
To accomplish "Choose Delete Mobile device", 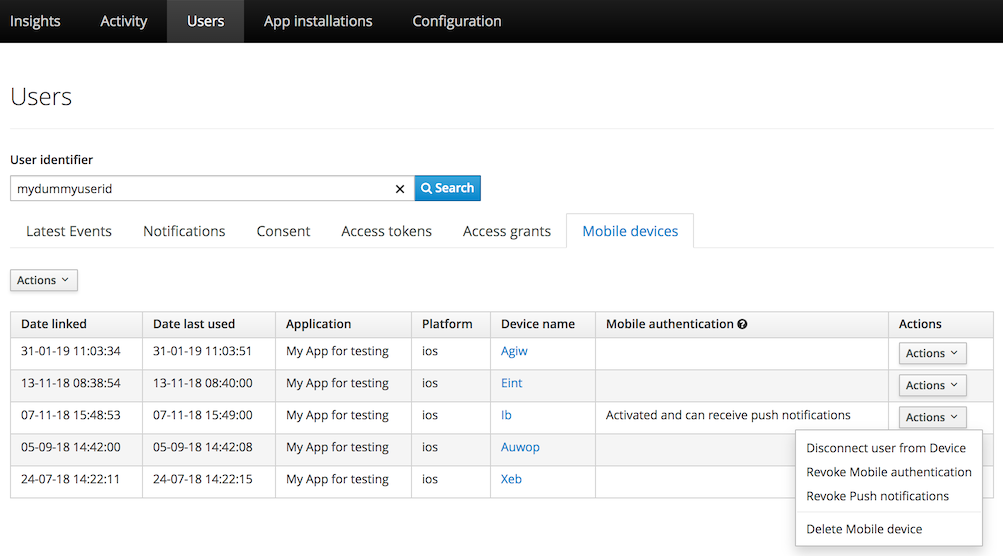I will pos(864,529).
